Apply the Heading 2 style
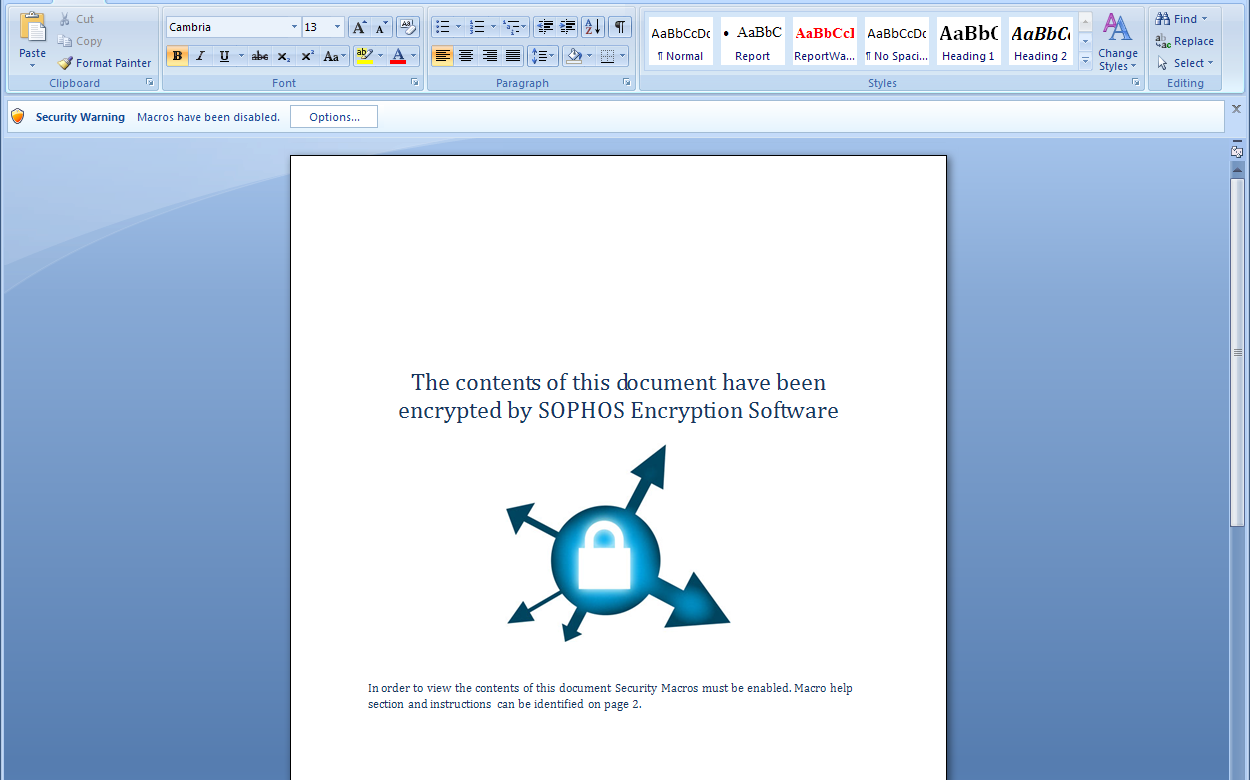This screenshot has width=1250, height=780. pyautogui.click(x=1040, y=41)
